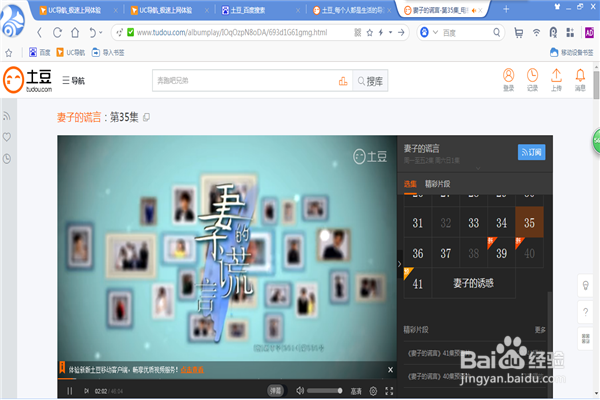600x400 pixels.
Task: Click the Wi-Fi toolbar icon
Action: [x=536, y=33]
